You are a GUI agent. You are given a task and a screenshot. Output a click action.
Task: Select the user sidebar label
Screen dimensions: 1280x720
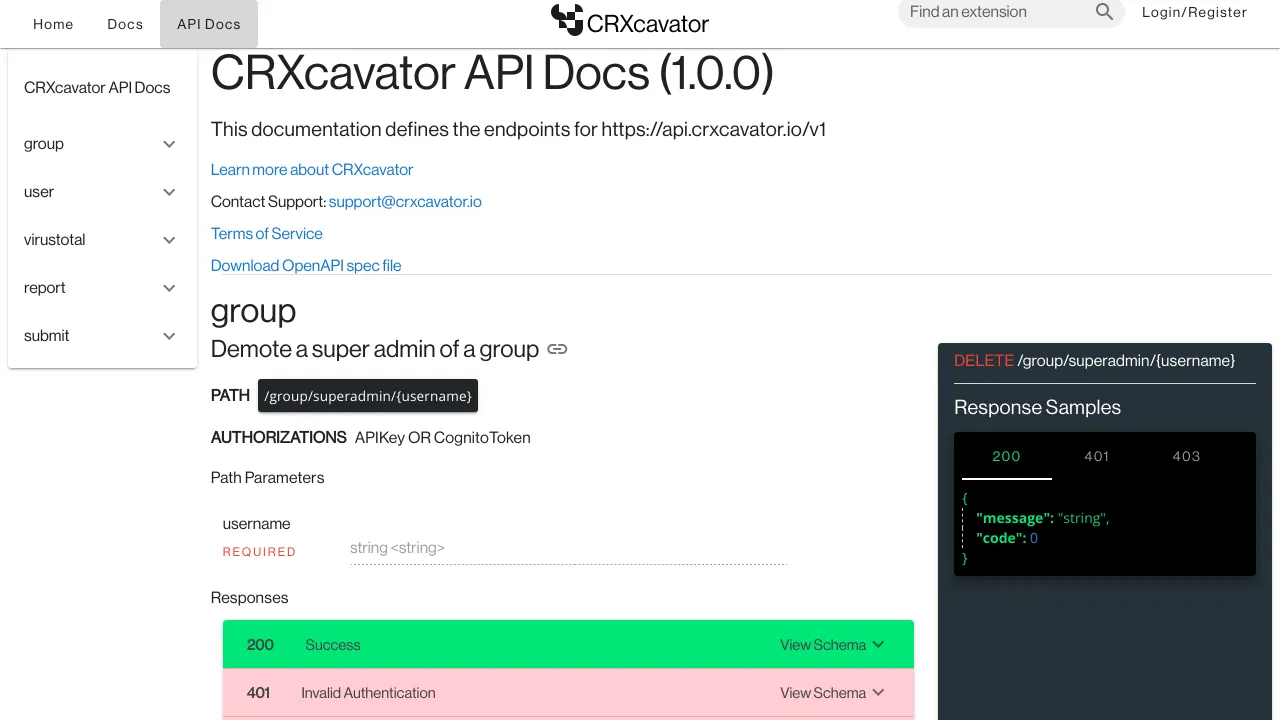pos(39,192)
